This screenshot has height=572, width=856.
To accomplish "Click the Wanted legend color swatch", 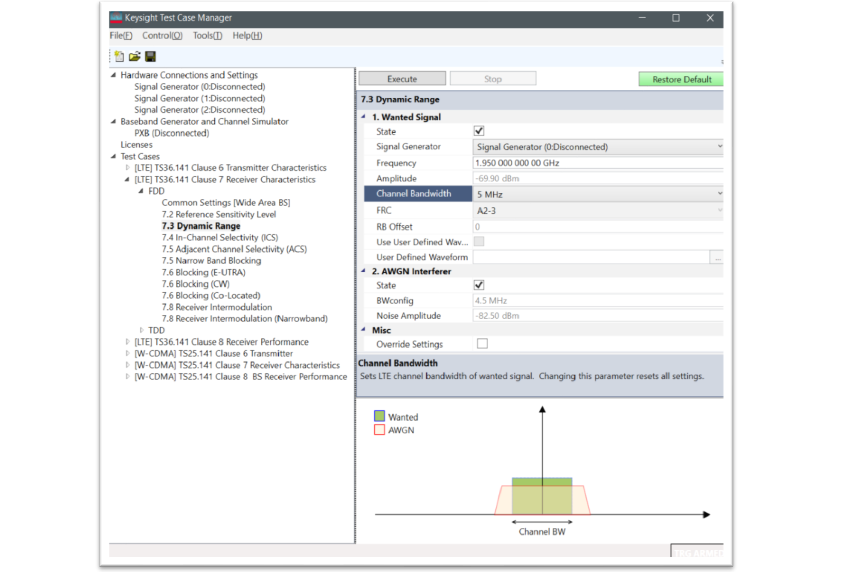I will tap(379, 416).
